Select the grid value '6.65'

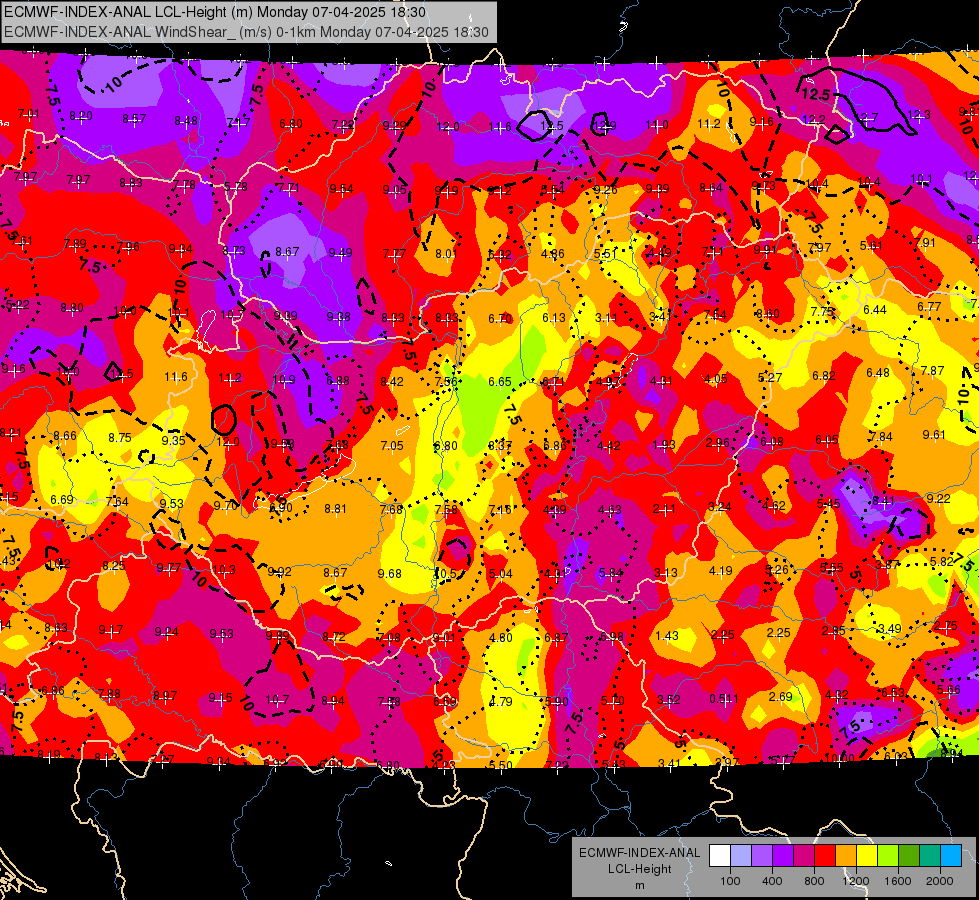point(499,381)
